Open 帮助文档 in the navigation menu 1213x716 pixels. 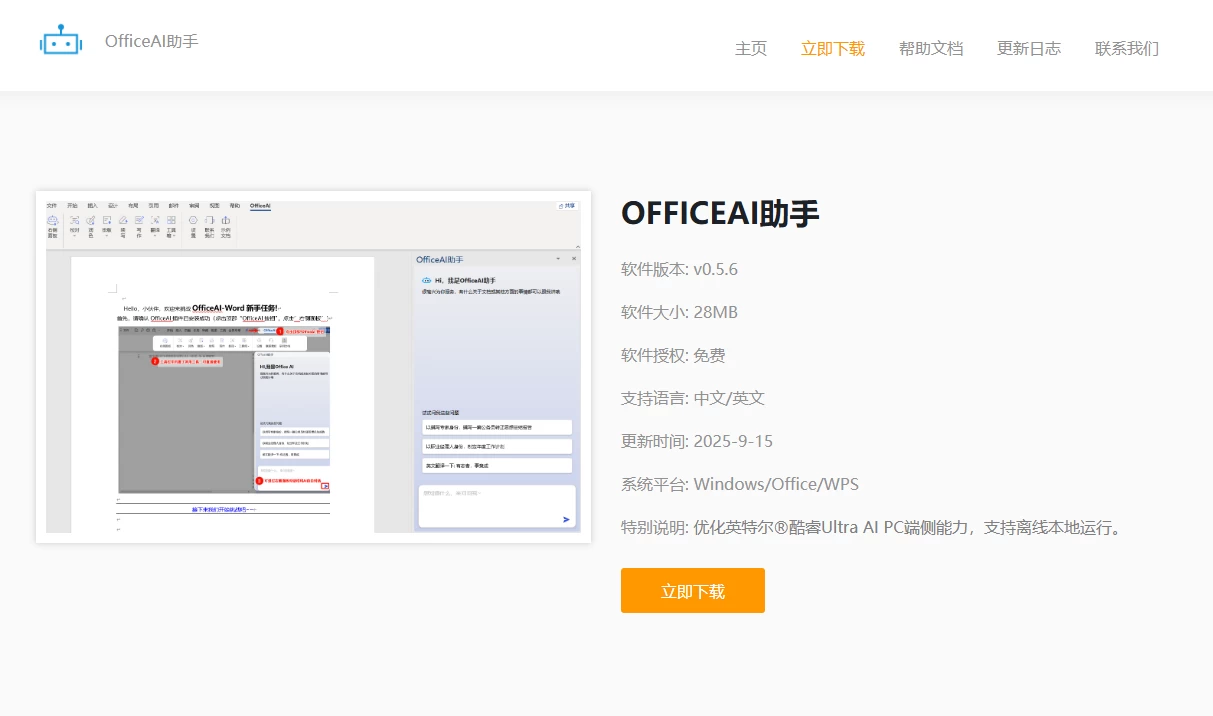tap(931, 48)
